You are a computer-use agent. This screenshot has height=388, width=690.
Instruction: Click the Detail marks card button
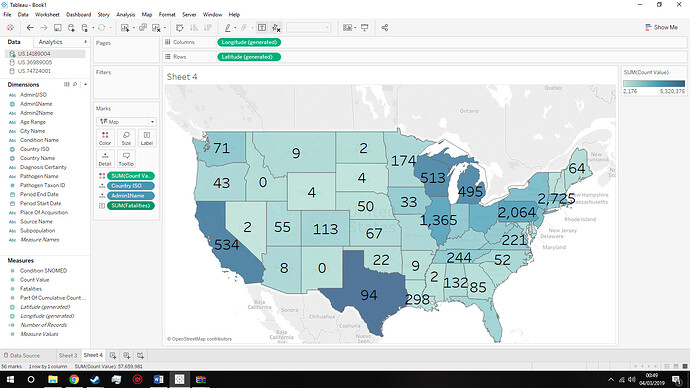pyautogui.click(x=105, y=159)
